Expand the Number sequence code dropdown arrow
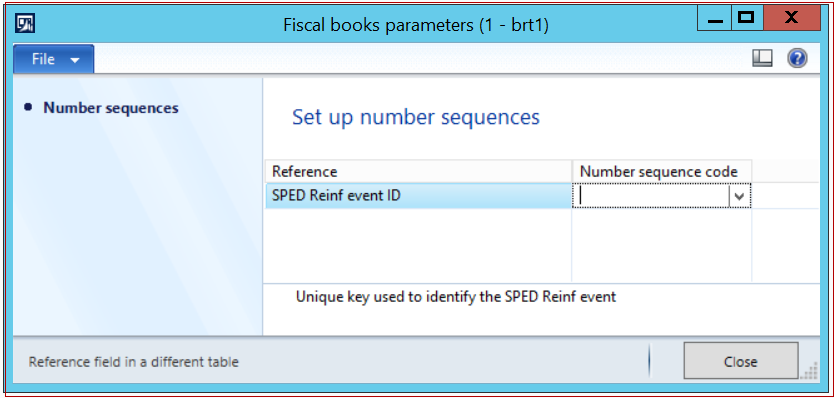This screenshot has width=834, height=398. point(739,196)
